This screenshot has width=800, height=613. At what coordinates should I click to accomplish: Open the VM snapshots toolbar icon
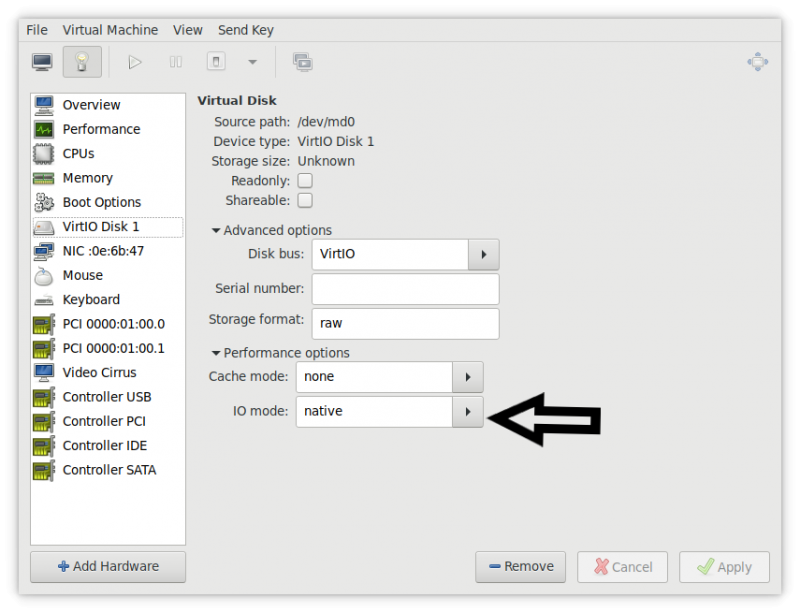pos(302,61)
